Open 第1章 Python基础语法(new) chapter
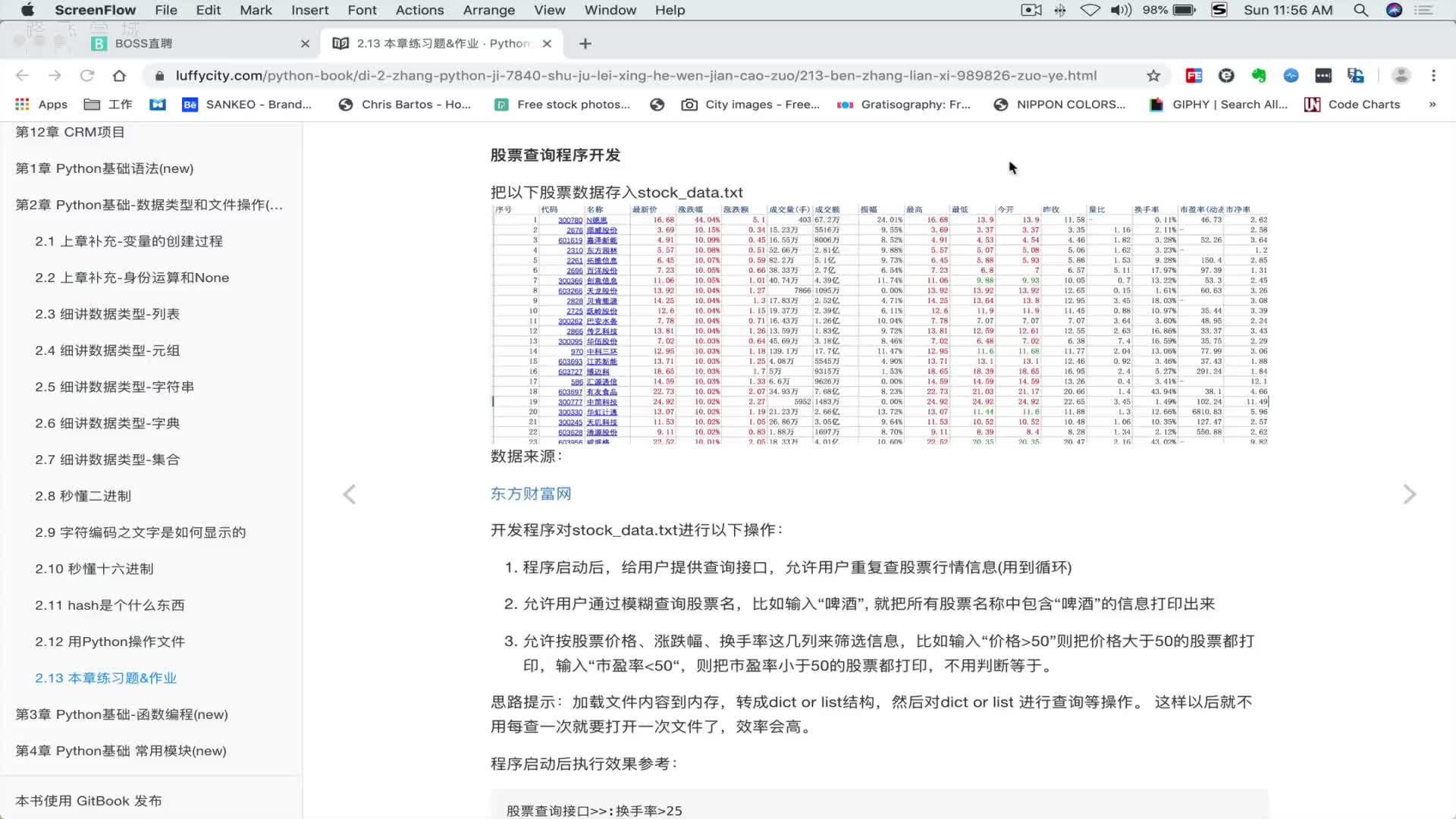The image size is (1456, 819). point(105,168)
